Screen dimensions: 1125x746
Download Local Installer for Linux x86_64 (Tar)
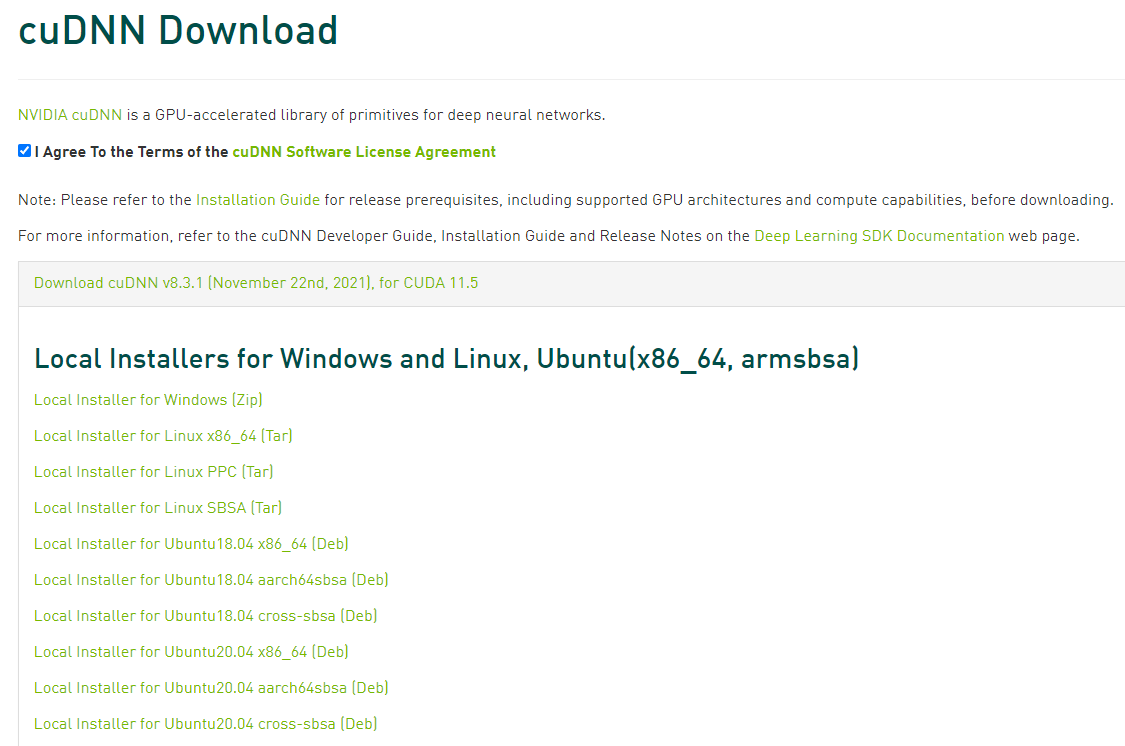click(163, 435)
